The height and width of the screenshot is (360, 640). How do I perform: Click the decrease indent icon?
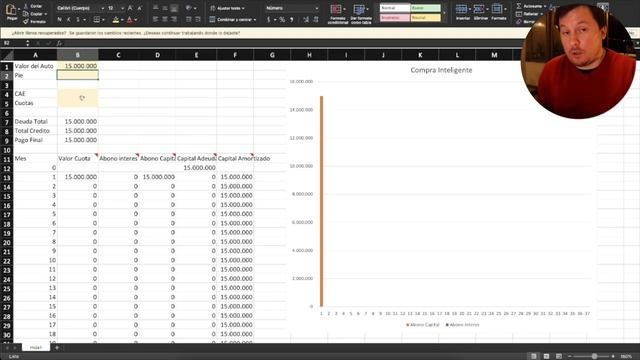(x=189, y=20)
